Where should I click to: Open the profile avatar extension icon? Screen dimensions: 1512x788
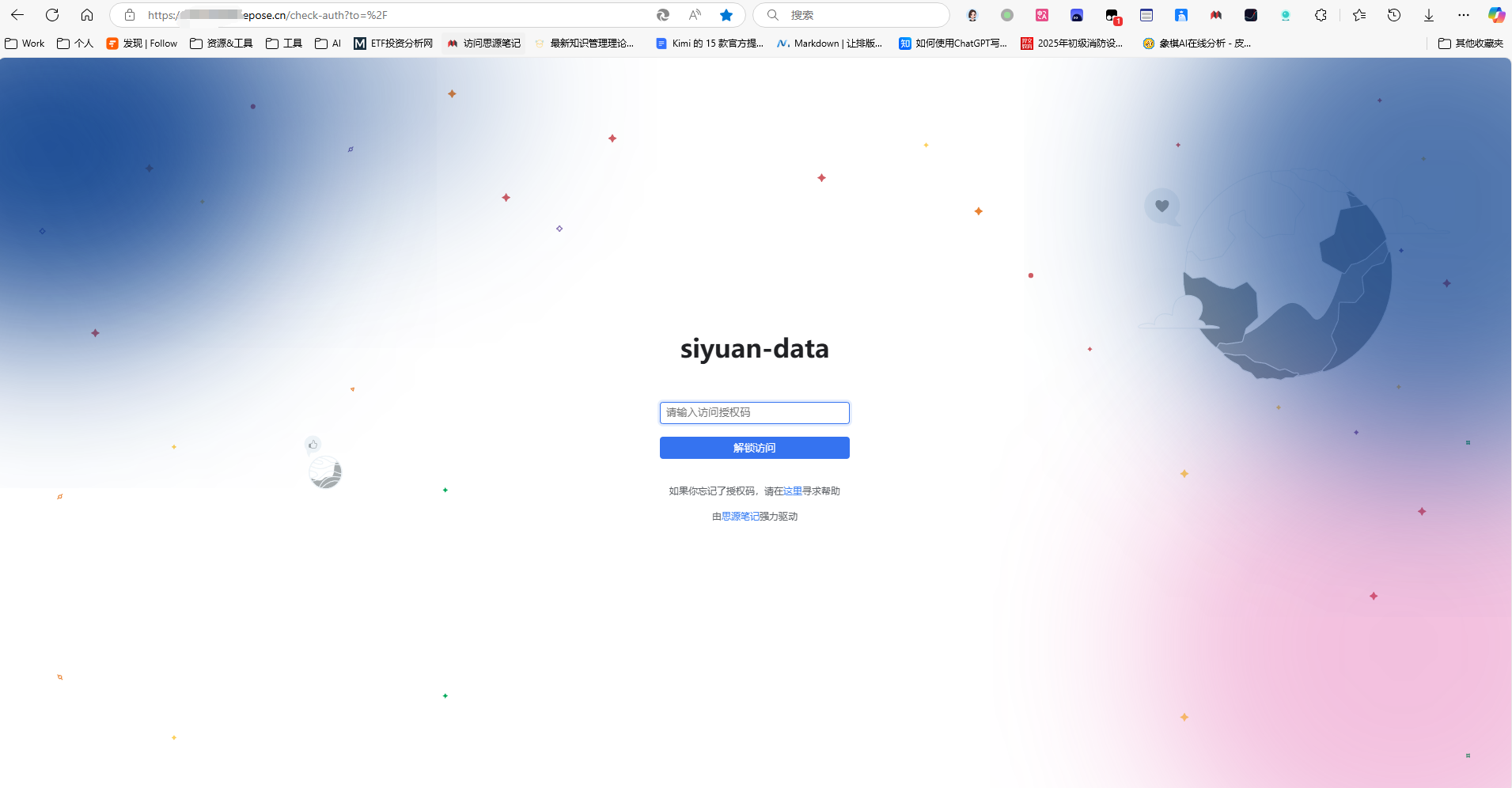click(972, 15)
